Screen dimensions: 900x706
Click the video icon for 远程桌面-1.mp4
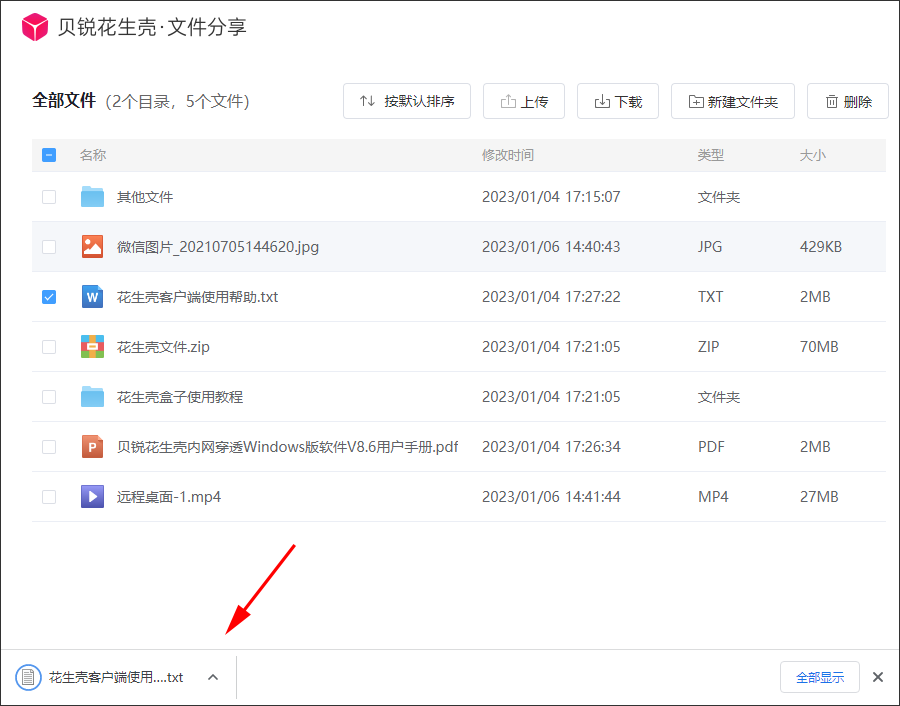[93, 497]
